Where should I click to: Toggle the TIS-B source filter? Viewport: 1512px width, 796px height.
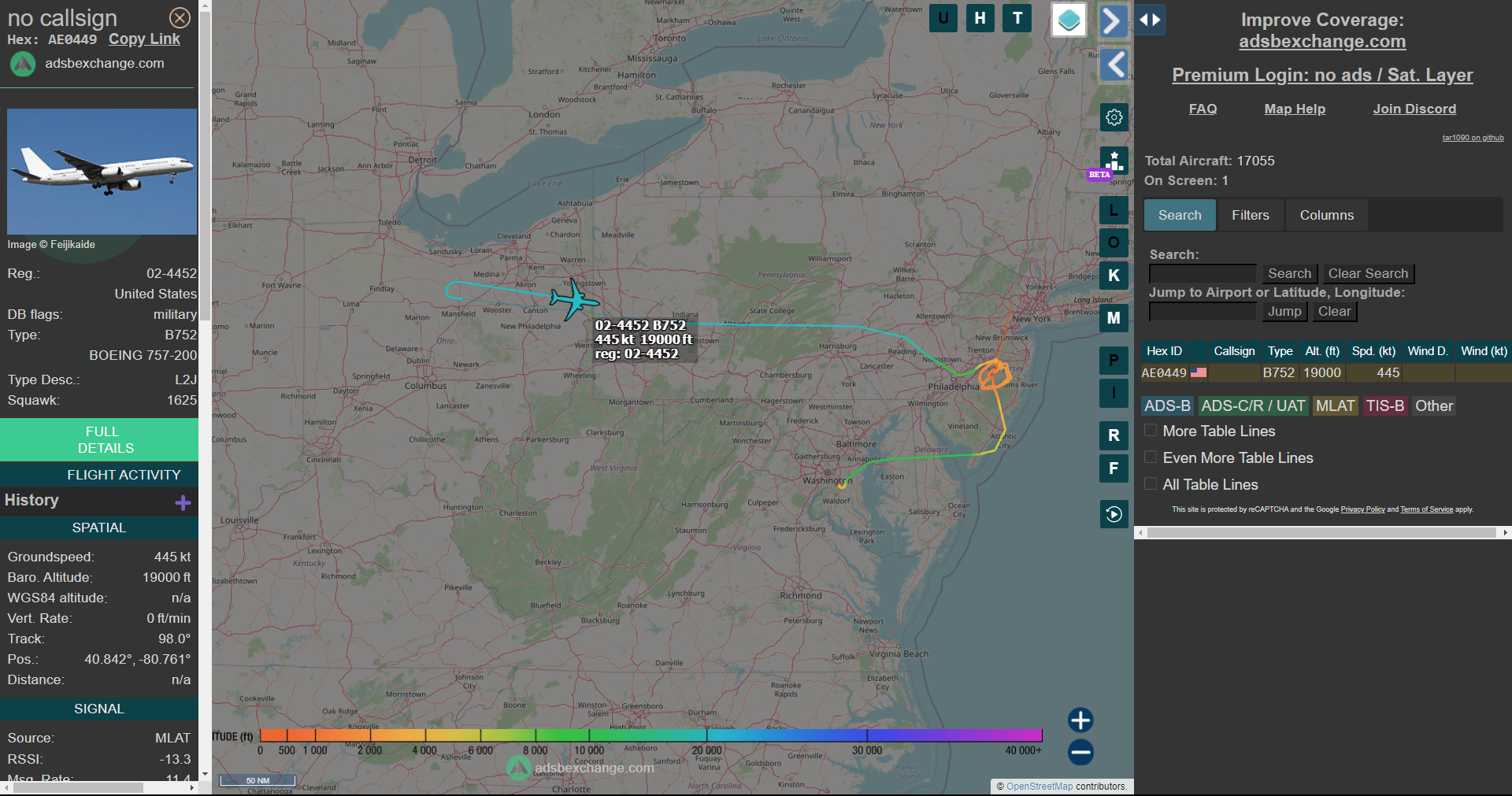tap(1385, 406)
